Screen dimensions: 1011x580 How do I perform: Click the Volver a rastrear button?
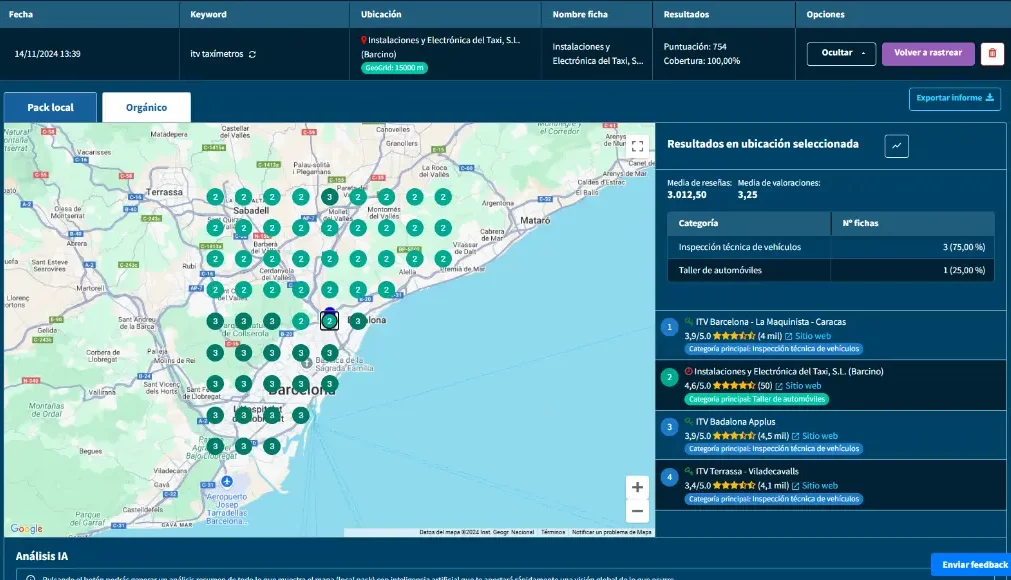coord(928,54)
